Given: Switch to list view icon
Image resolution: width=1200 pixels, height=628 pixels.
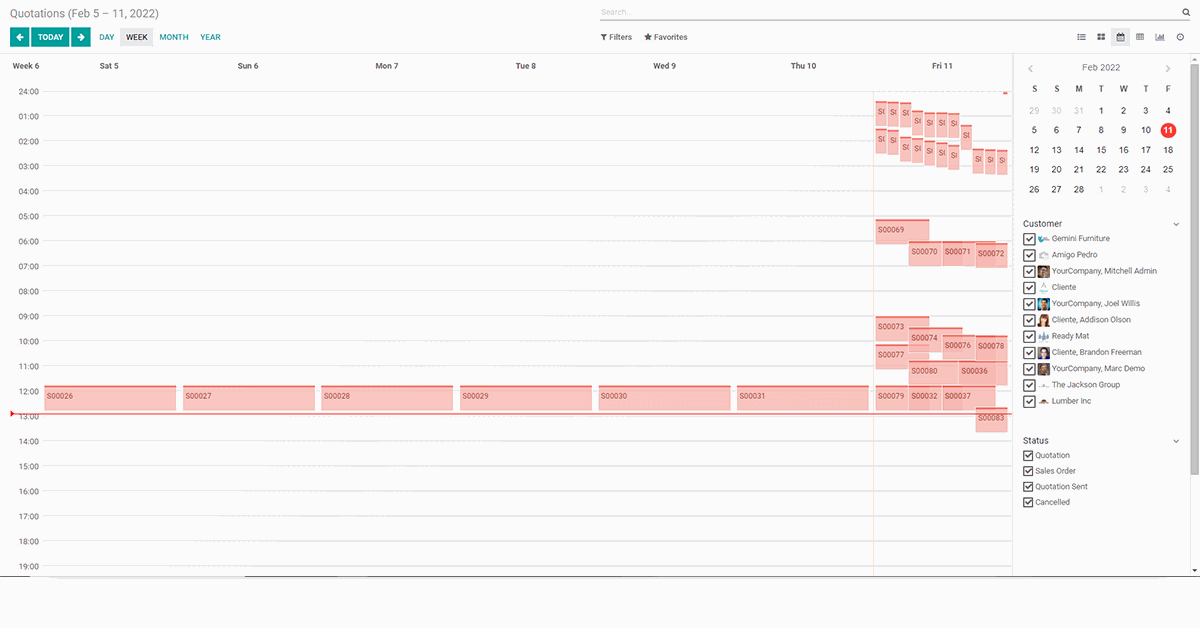Looking at the screenshot, I should click(1081, 37).
